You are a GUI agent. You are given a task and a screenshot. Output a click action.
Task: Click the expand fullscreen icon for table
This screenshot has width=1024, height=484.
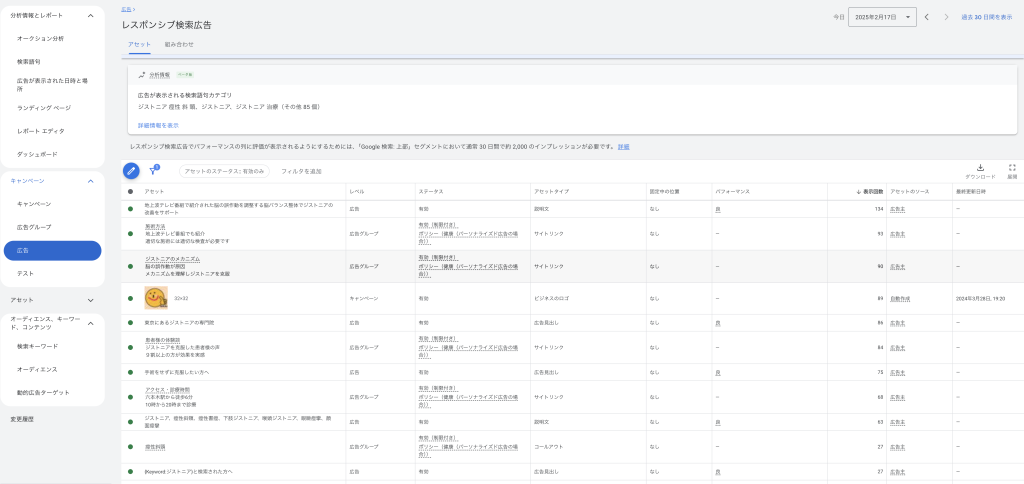[x=1012, y=168]
